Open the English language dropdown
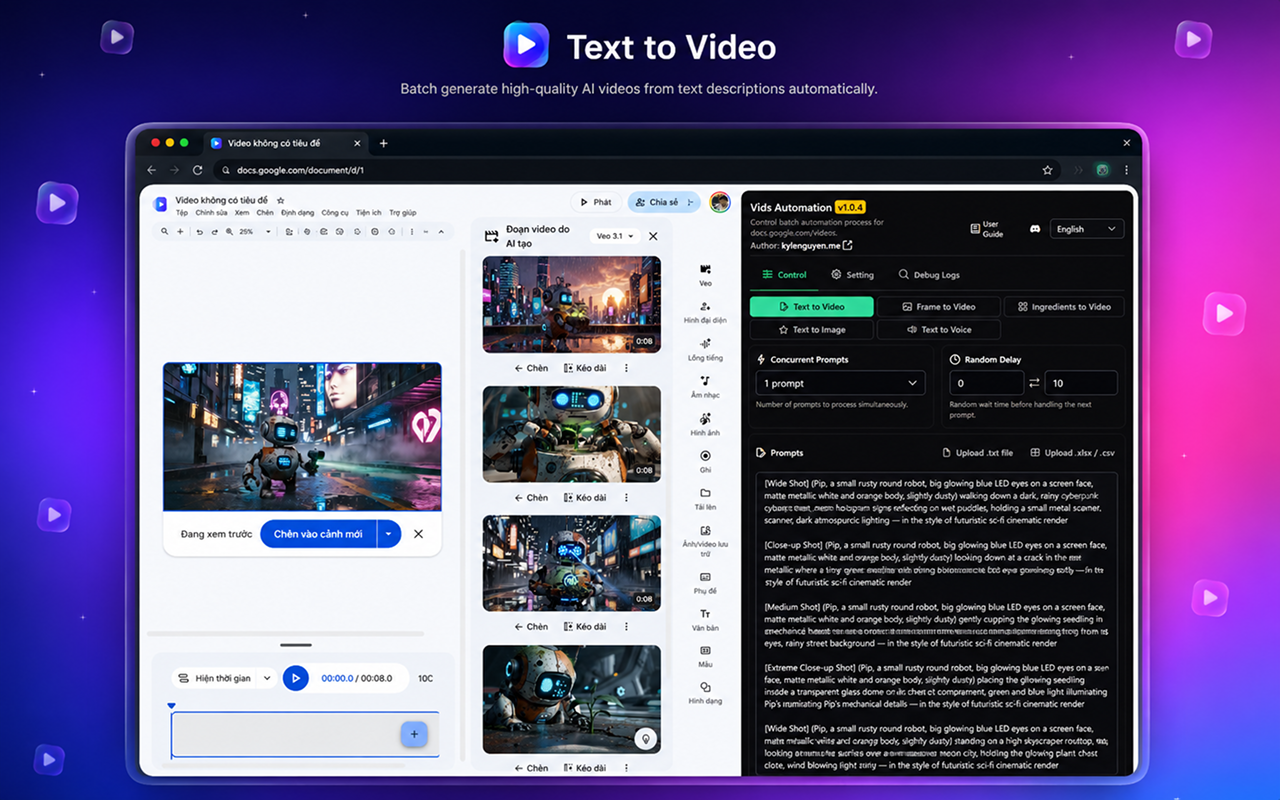The height and width of the screenshot is (800, 1280). (1086, 229)
